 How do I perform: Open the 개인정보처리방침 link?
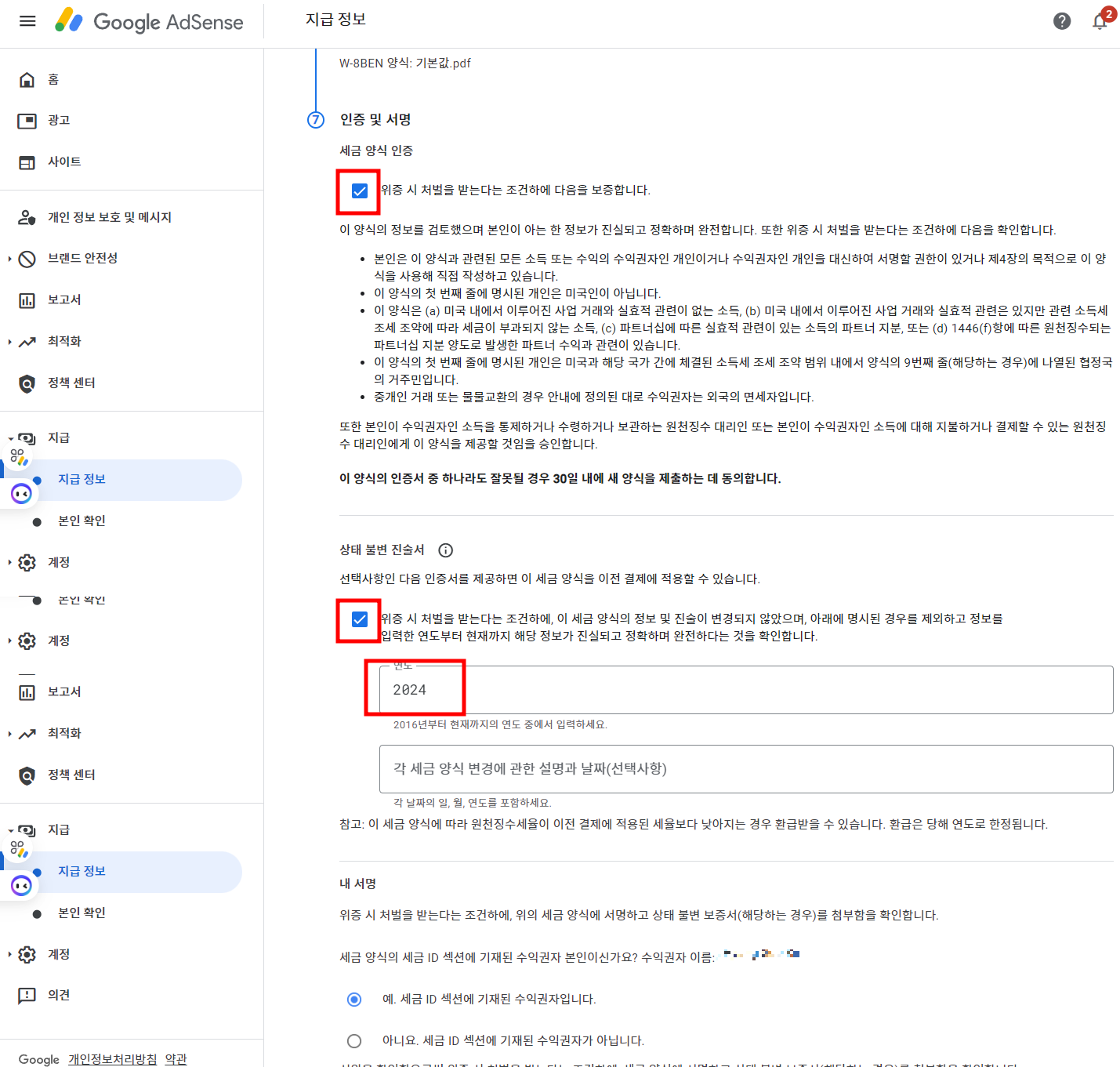(113, 1058)
